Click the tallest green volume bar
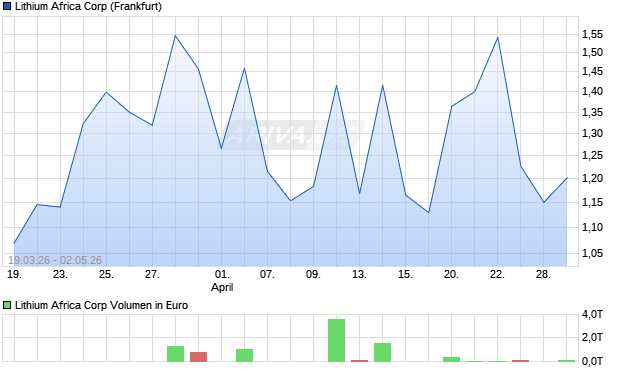 tap(336, 340)
